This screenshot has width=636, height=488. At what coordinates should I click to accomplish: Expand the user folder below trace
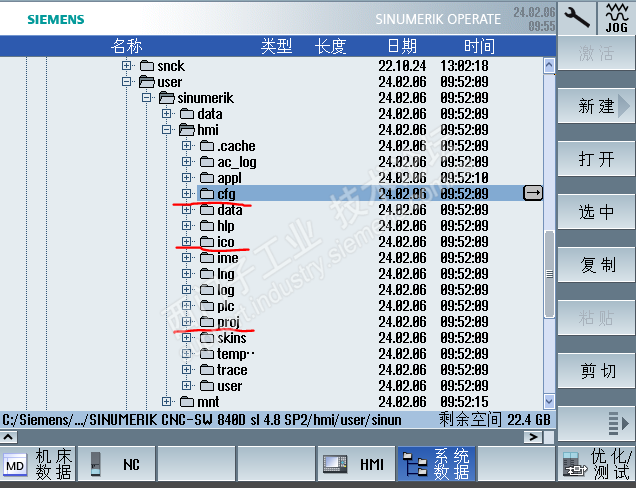(187, 386)
